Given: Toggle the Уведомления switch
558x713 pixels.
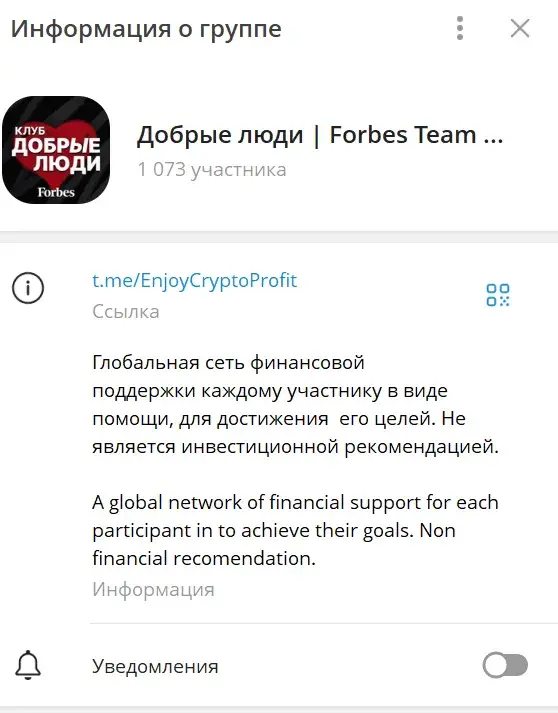Looking at the screenshot, I should click(505, 665).
